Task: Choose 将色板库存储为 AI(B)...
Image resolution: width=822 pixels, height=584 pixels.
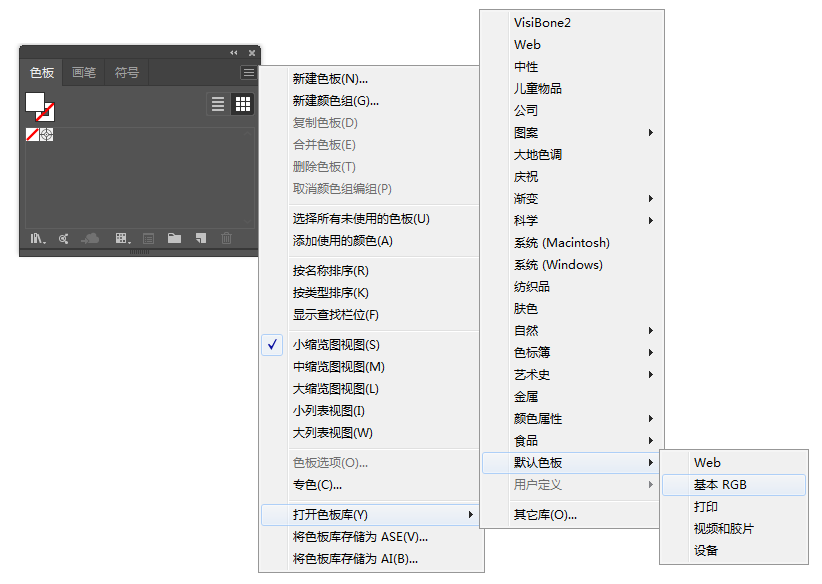Action: [370, 558]
